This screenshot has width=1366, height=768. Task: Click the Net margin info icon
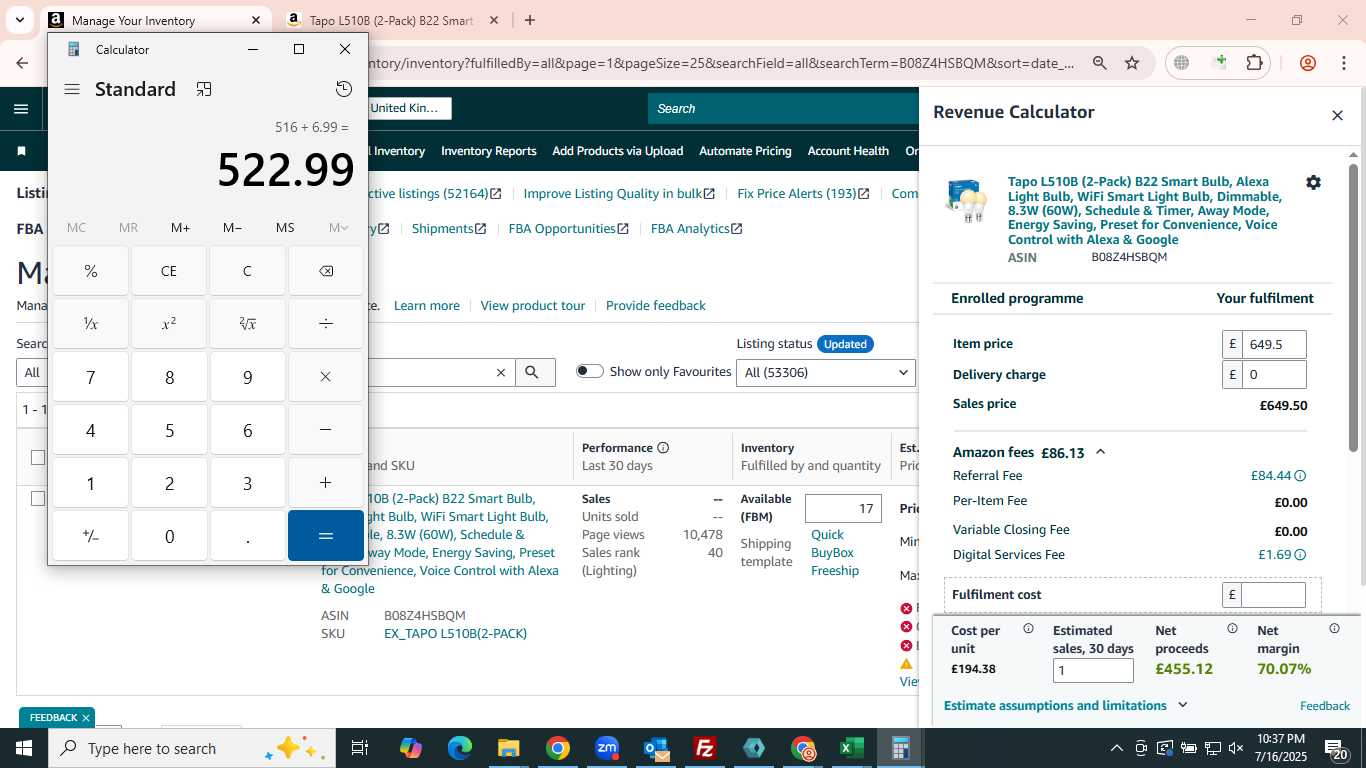tap(1334, 629)
